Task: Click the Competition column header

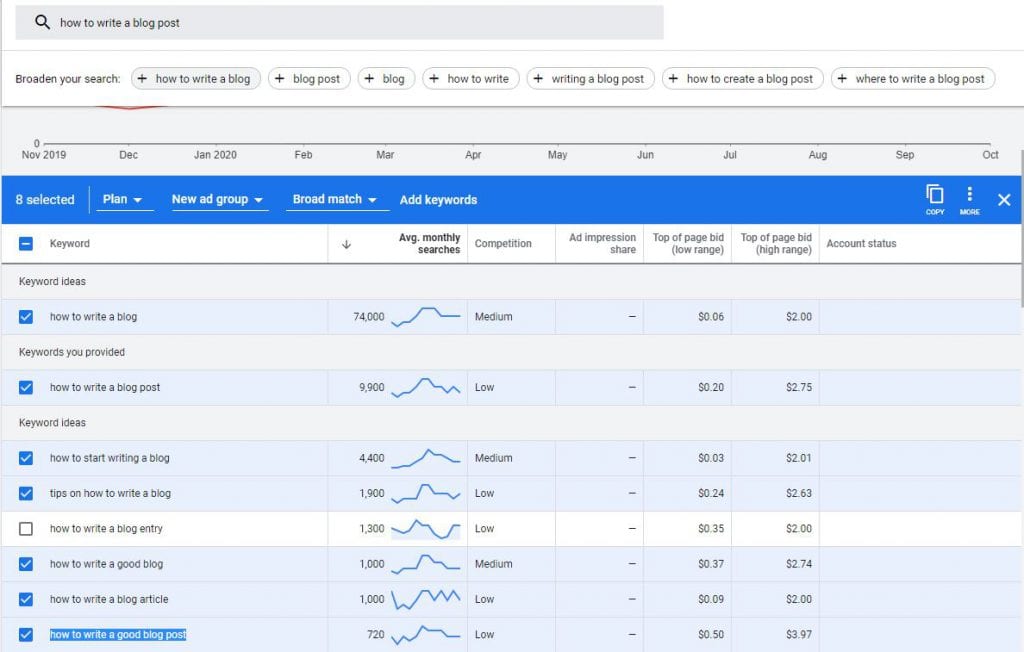Action: click(503, 244)
